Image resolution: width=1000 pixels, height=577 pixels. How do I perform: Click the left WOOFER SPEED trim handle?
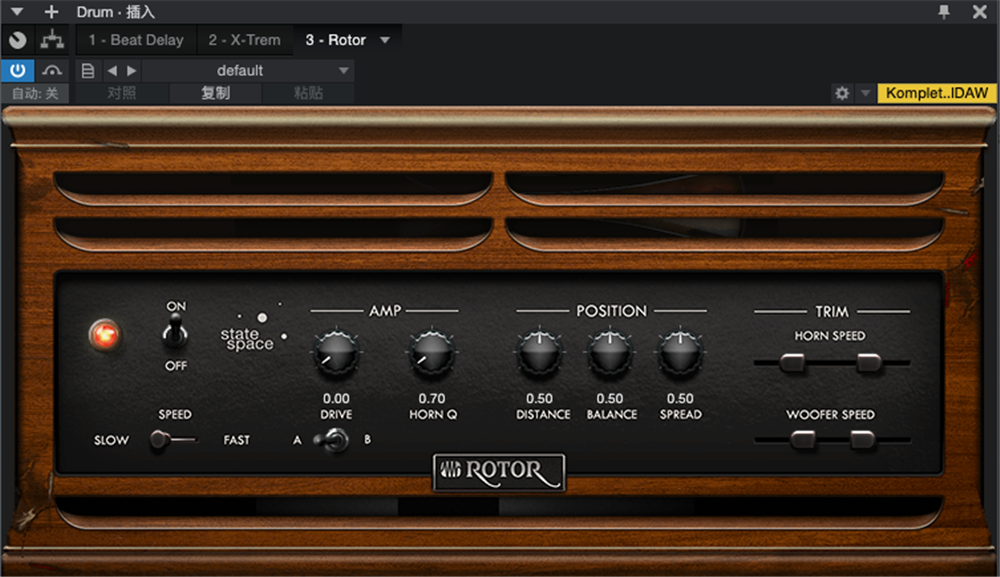(802, 440)
